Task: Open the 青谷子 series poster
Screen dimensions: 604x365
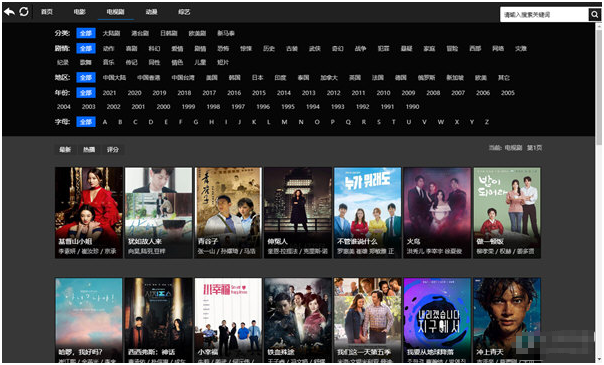Action: pos(228,213)
